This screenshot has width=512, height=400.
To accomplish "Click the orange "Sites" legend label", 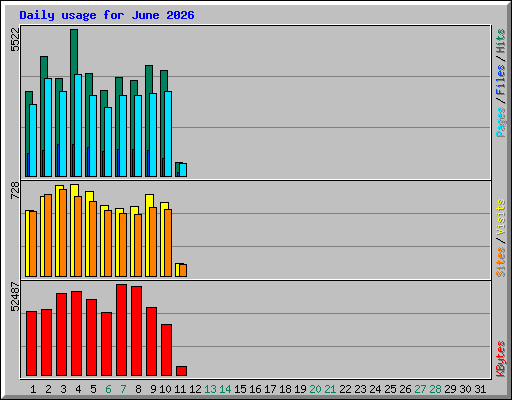I will pos(500,262).
